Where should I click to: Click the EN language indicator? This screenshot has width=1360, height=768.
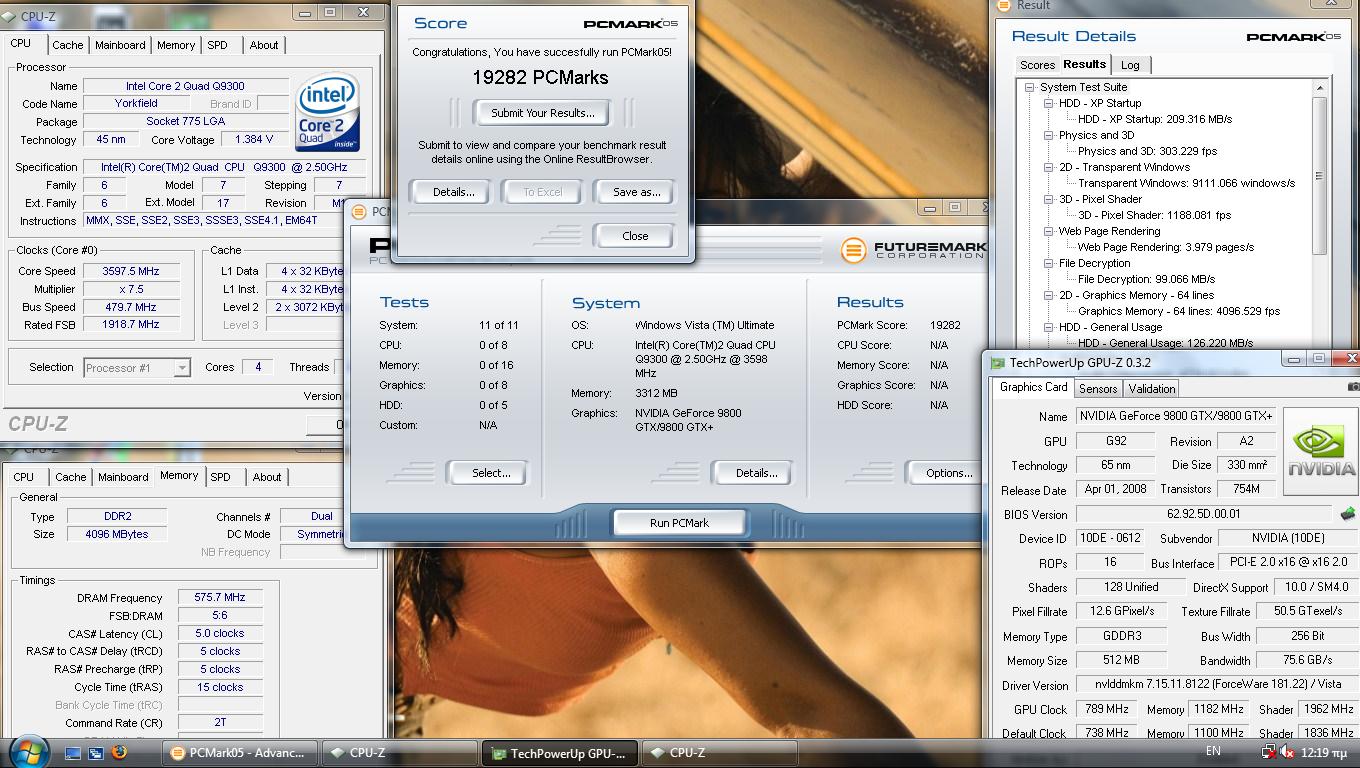1213,751
